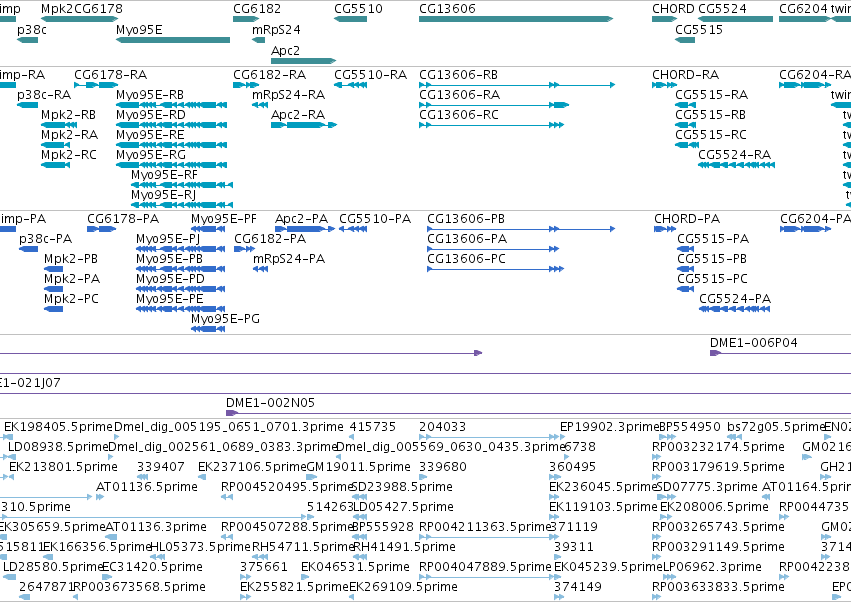Click transcript Mpk2-RB
This screenshot has width=851, height=602.
coord(68,115)
